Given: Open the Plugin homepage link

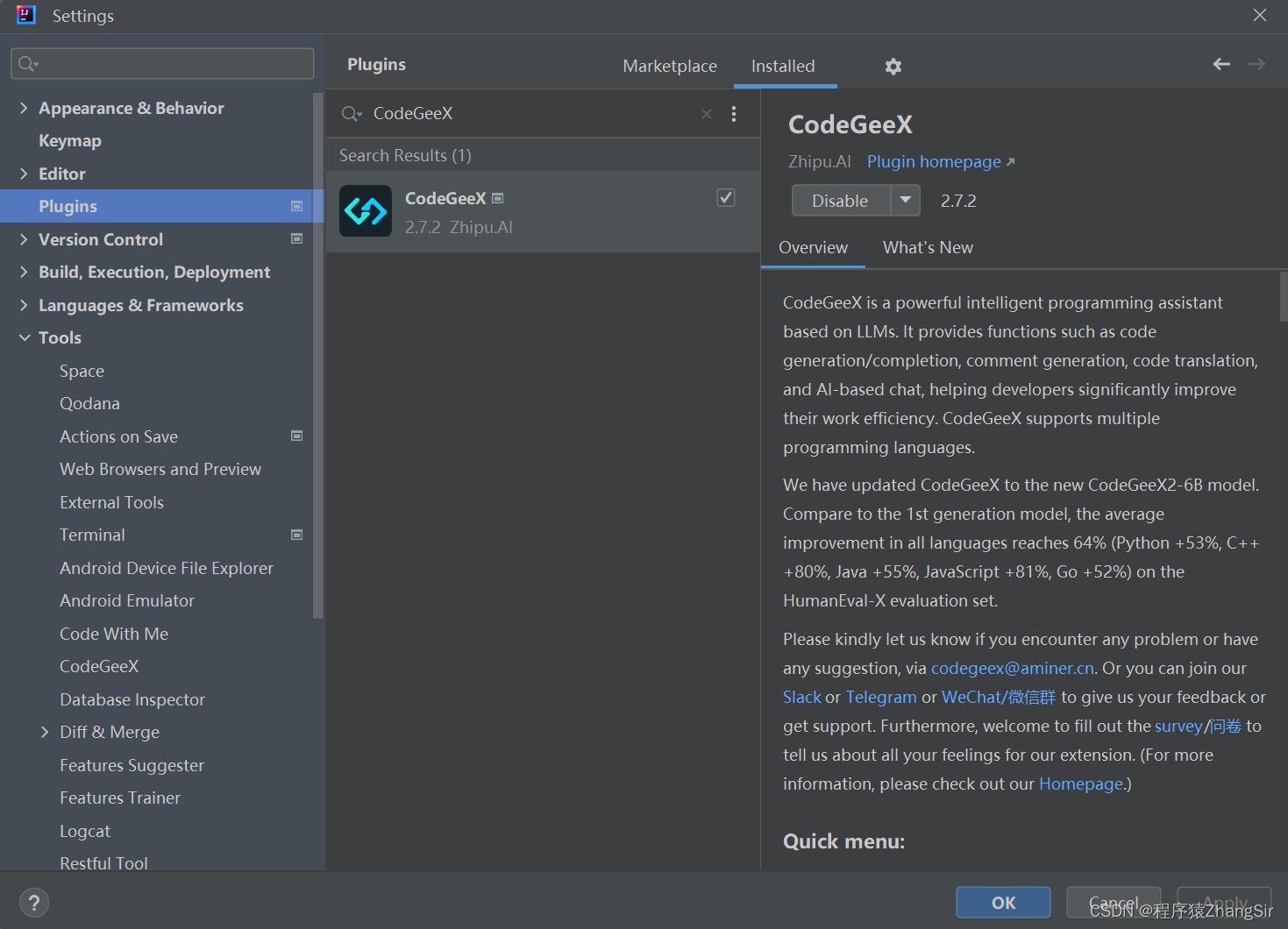Looking at the screenshot, I should coord(940,161).
